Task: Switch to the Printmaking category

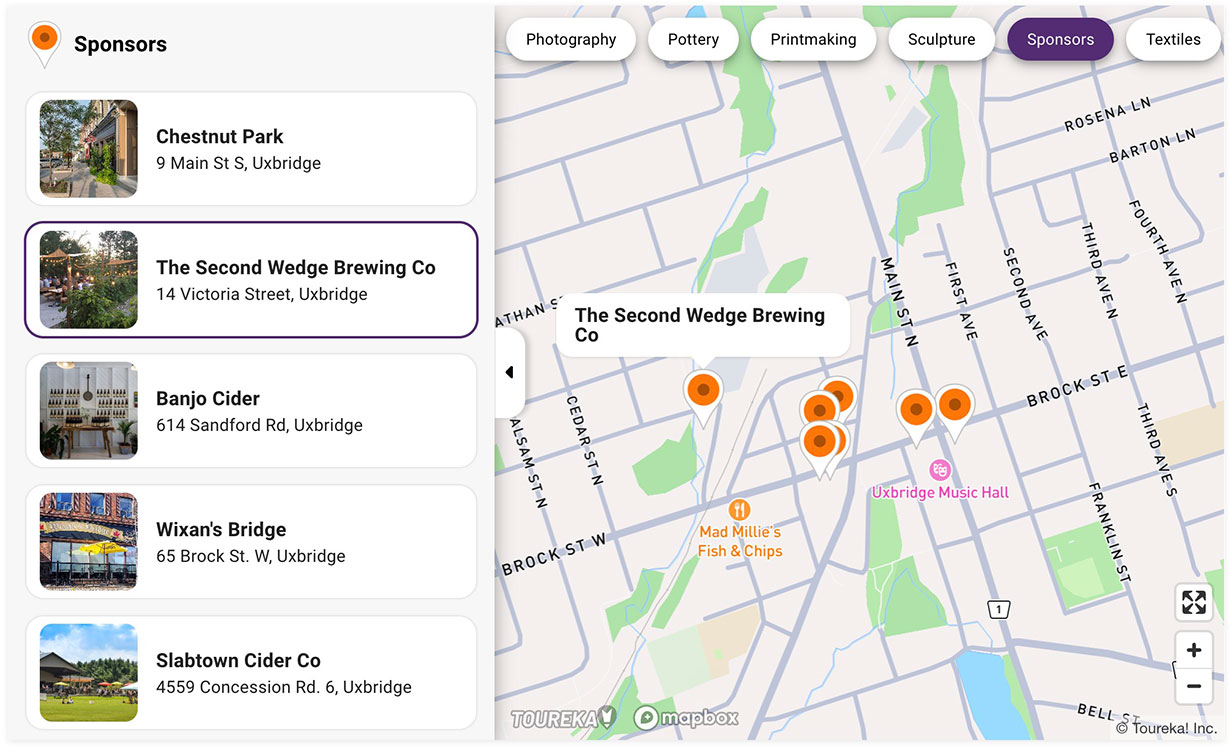Action: click(813, 40)
